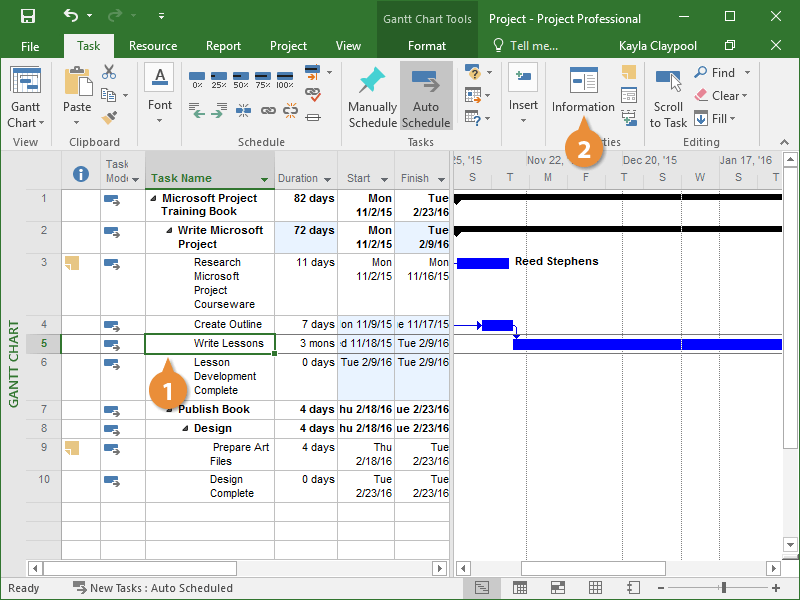The width and height of the screenshot is (800, 600).
Task: Click the Cut scissors icon
Action: [109, 73]
